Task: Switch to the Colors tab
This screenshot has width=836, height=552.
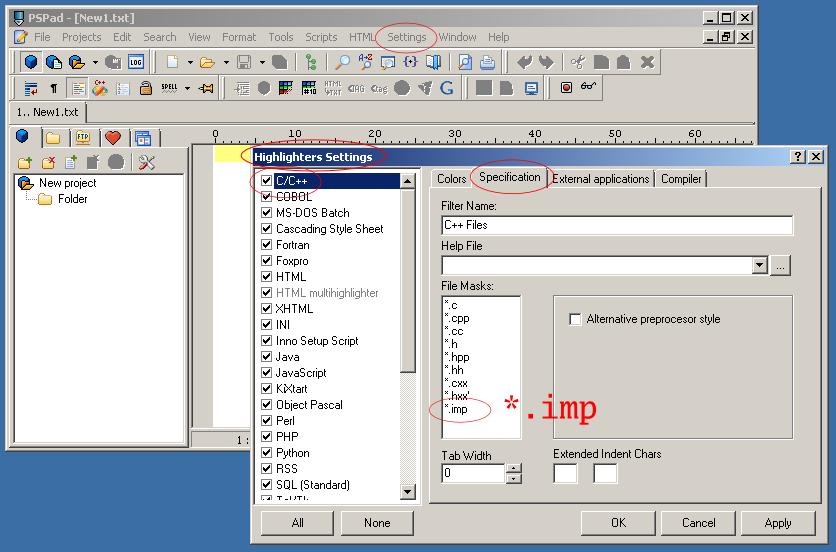Action: point(452,179)
